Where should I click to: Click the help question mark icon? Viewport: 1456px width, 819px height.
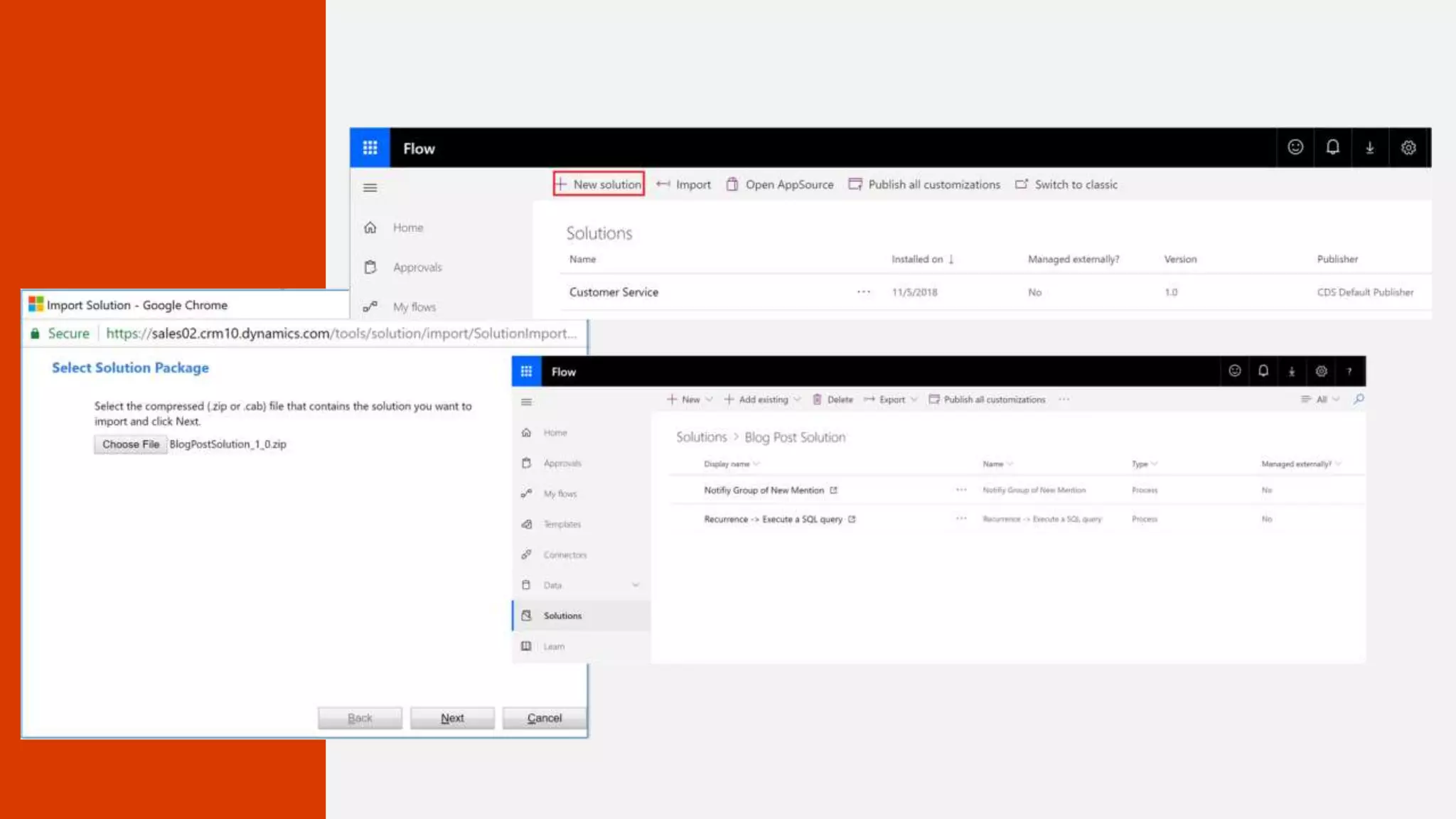coord(1349,372)
